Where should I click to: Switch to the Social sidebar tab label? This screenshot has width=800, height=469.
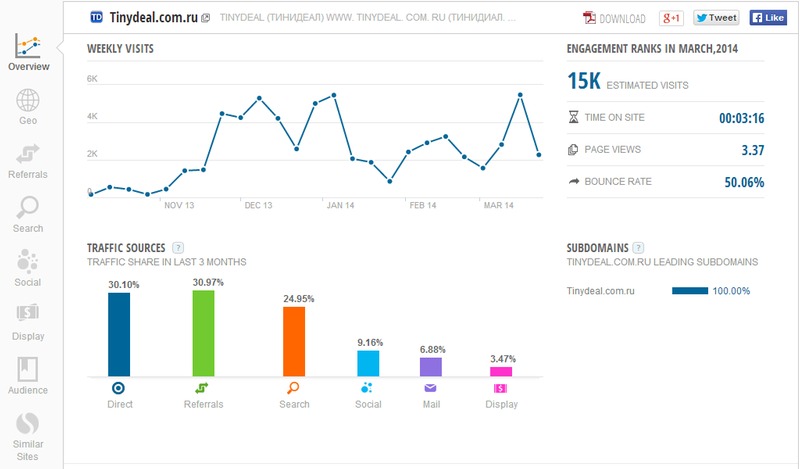(x=28, y=282)
